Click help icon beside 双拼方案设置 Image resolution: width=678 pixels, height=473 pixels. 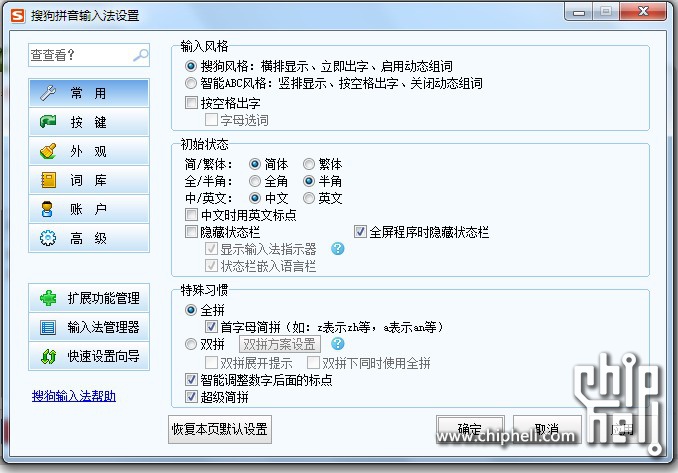coord(338,344)
